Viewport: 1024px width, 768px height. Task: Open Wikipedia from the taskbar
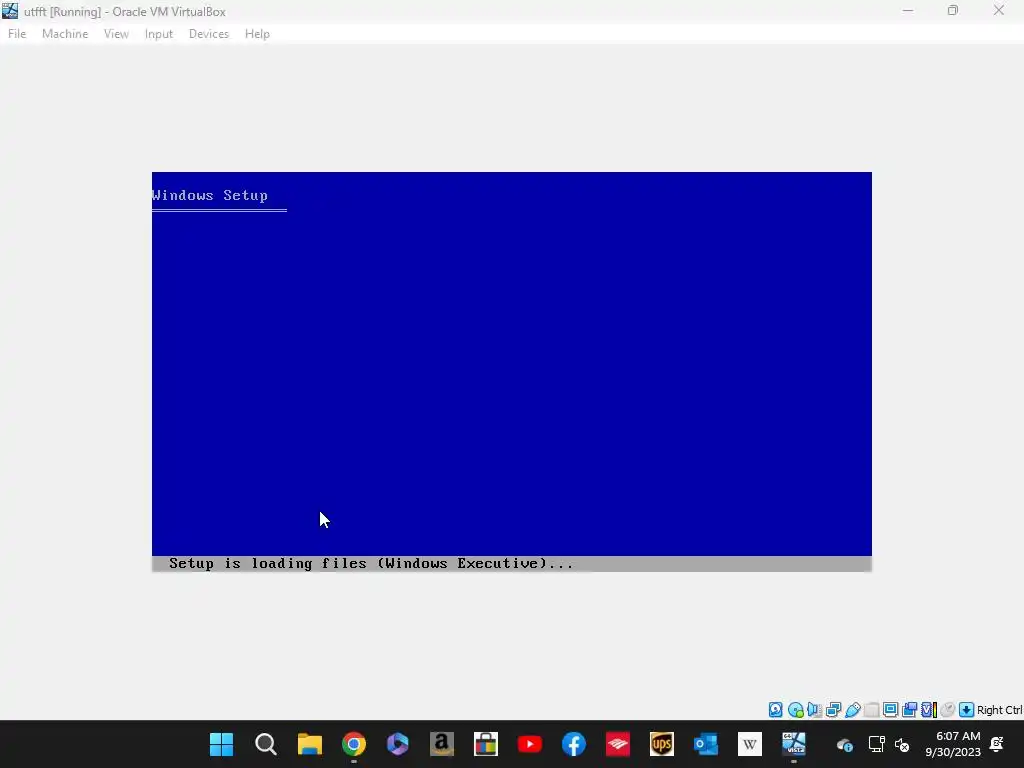[750, 744]
